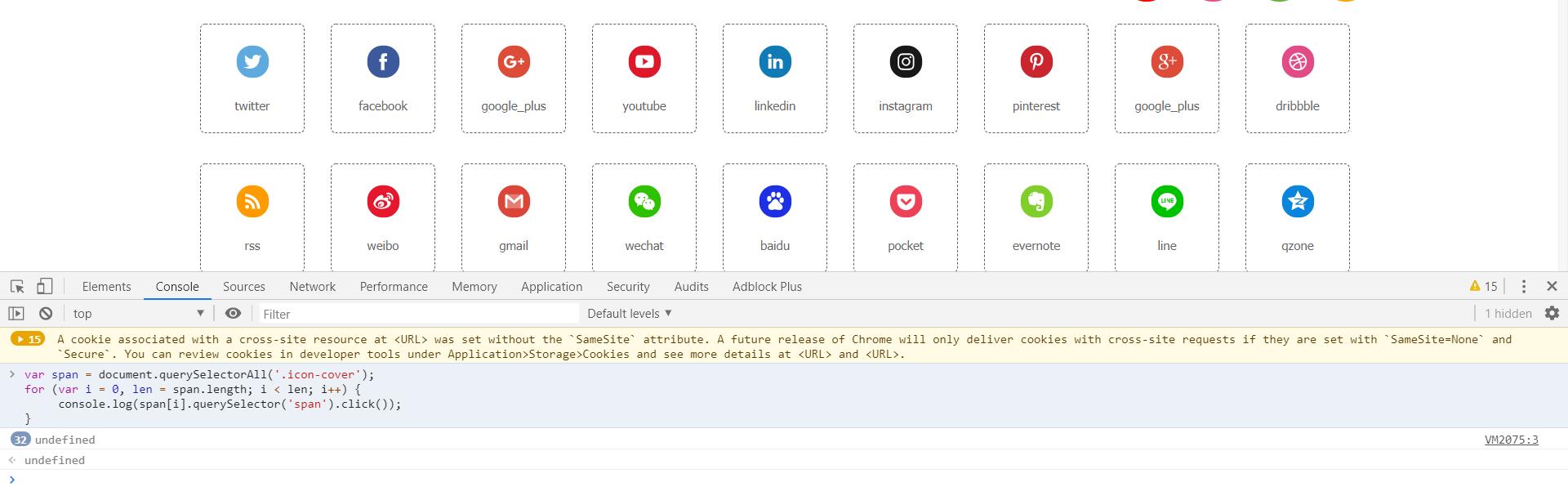Click the 1 hidden messages label
The width and height of the screenshot is (1568, 487).
(1508, 313)
